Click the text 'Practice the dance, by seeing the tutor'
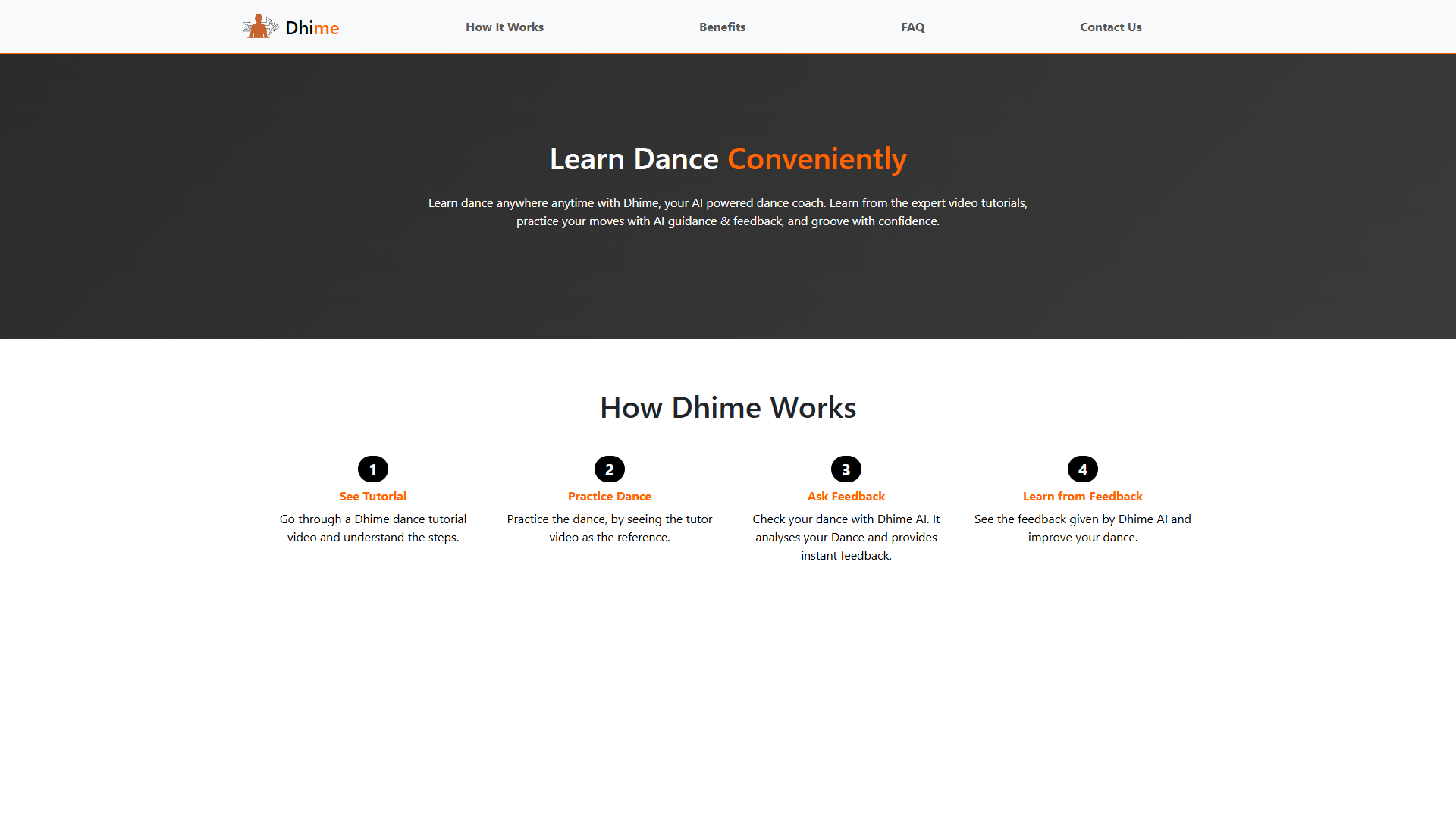The height and width of the screenshot is (819, 1456). pyautogui.click(x=610, y=519)
